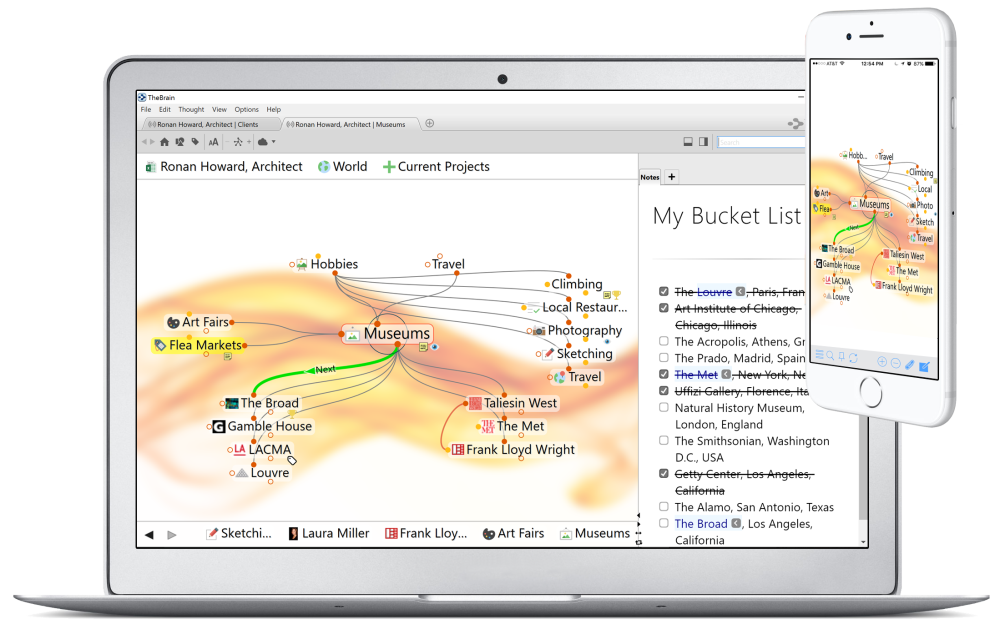Screen dimensions: 1000x624
Task: Tap the phone app's search icon
Action: [830, 356]
